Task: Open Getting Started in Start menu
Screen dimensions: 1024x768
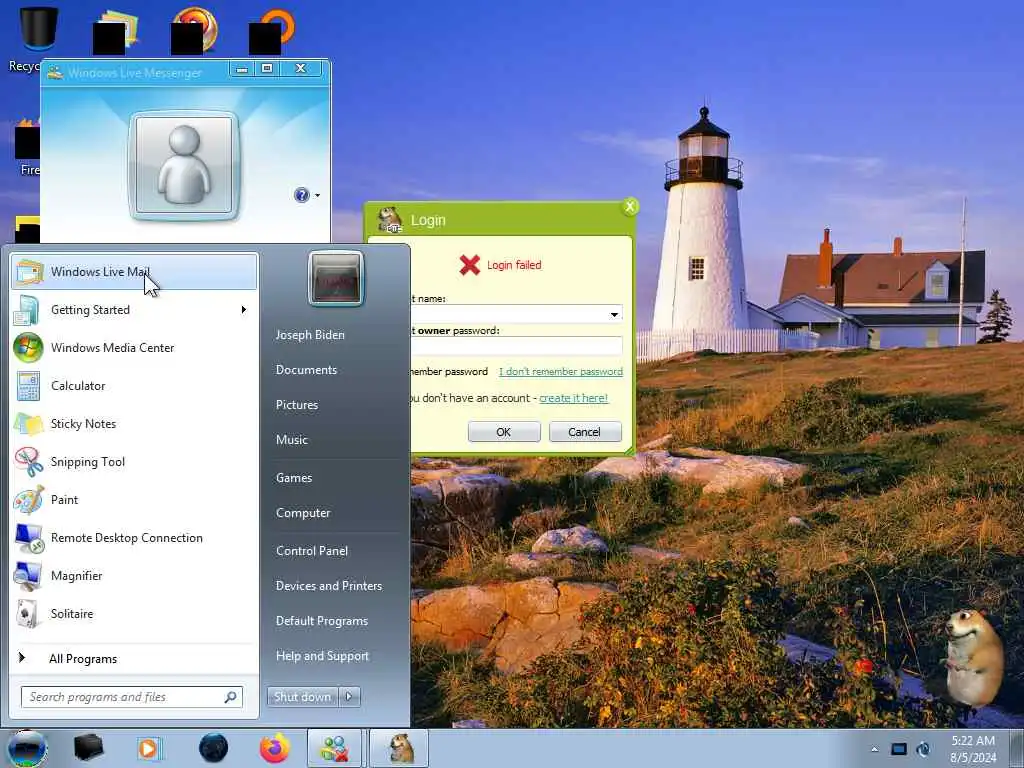Action: point(134,310)
